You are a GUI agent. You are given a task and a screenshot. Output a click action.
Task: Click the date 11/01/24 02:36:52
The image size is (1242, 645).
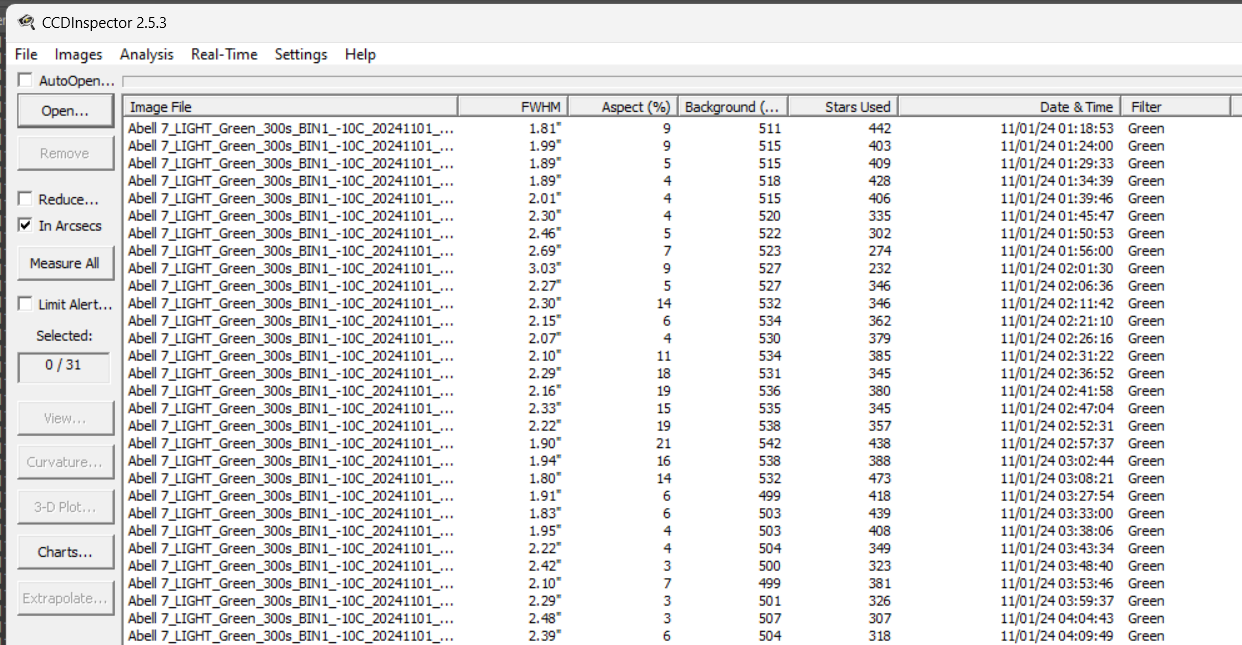1057,373
